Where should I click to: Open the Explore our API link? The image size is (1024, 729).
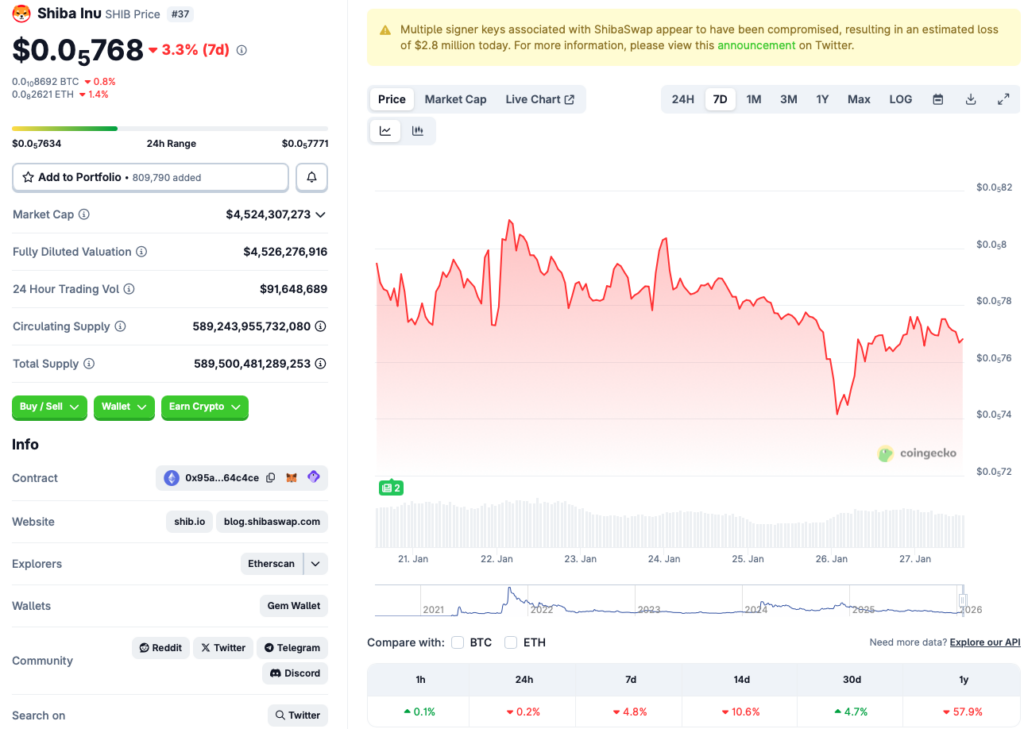click(x=984, y=642)
